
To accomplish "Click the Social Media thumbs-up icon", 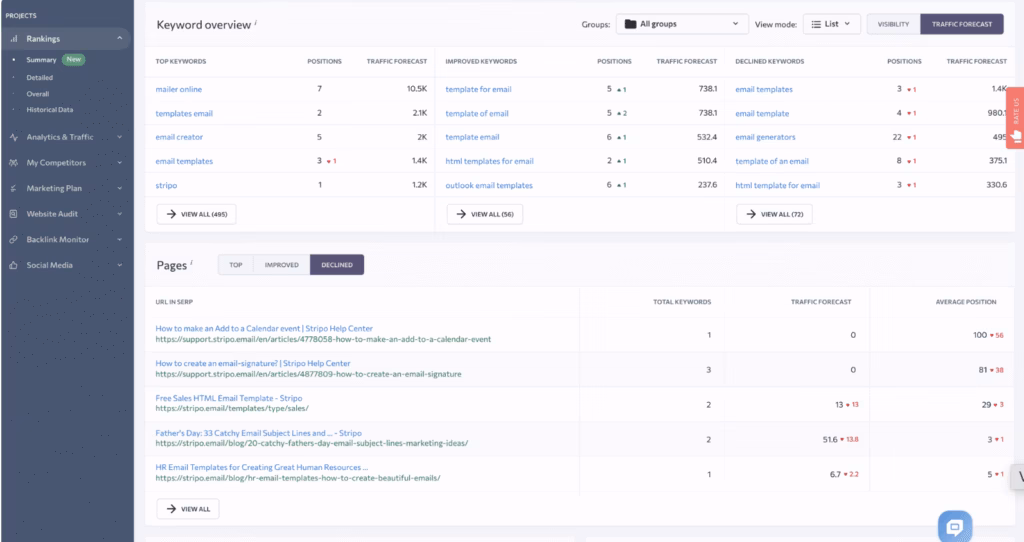I will [14, 265].
